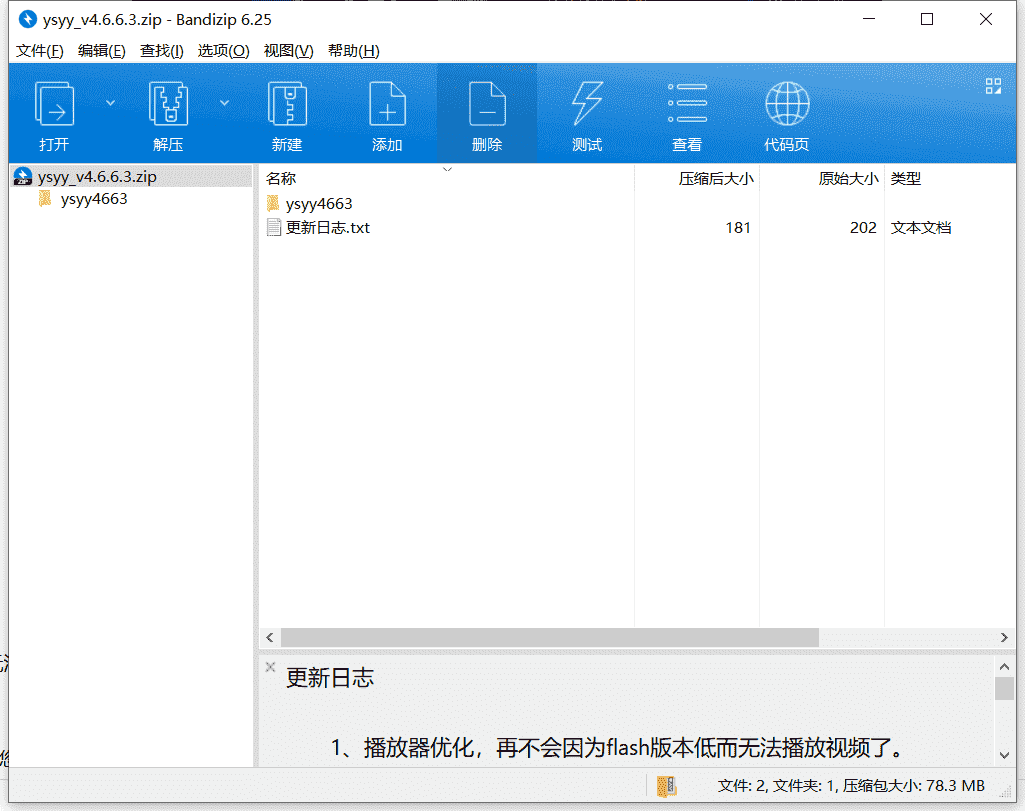Select the ysyy4663 folder in the file list

(x=319, y=204)
